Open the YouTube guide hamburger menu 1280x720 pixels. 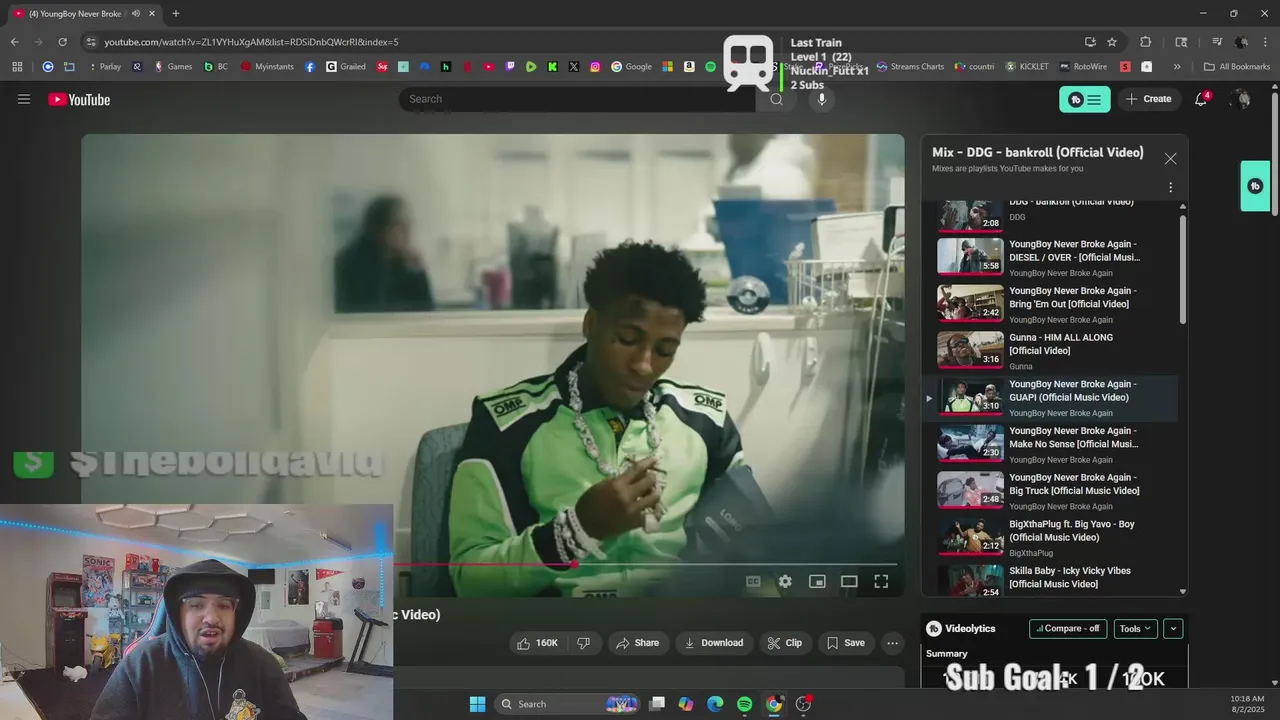tap(24, 99)
